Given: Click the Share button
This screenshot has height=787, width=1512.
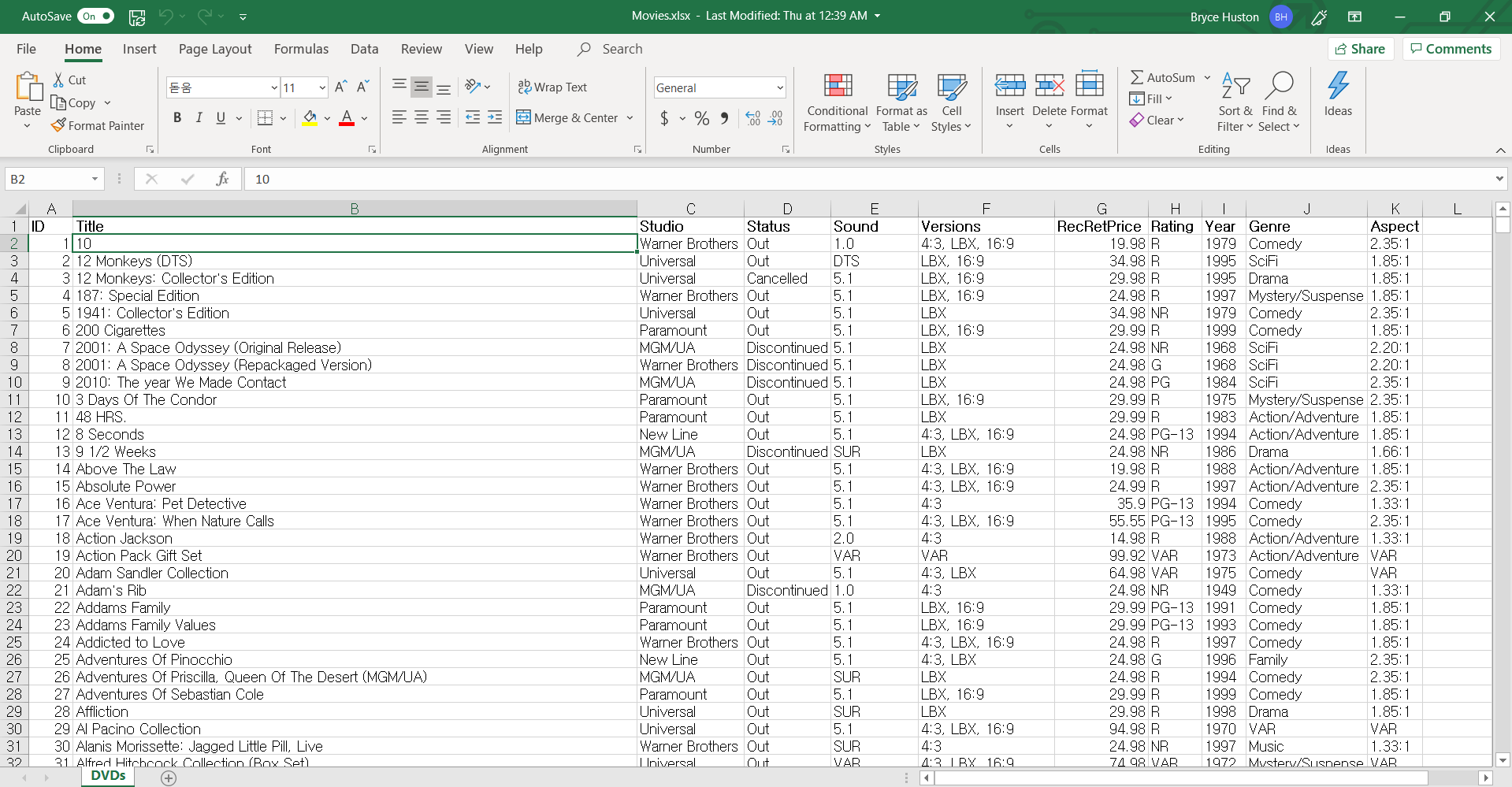Looking at the screenshot, I should 1361,49.
